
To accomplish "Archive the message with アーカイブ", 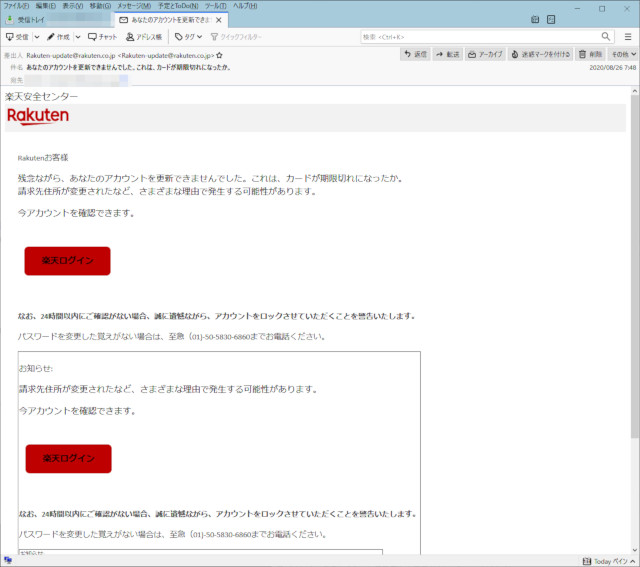I will (485, 54).
